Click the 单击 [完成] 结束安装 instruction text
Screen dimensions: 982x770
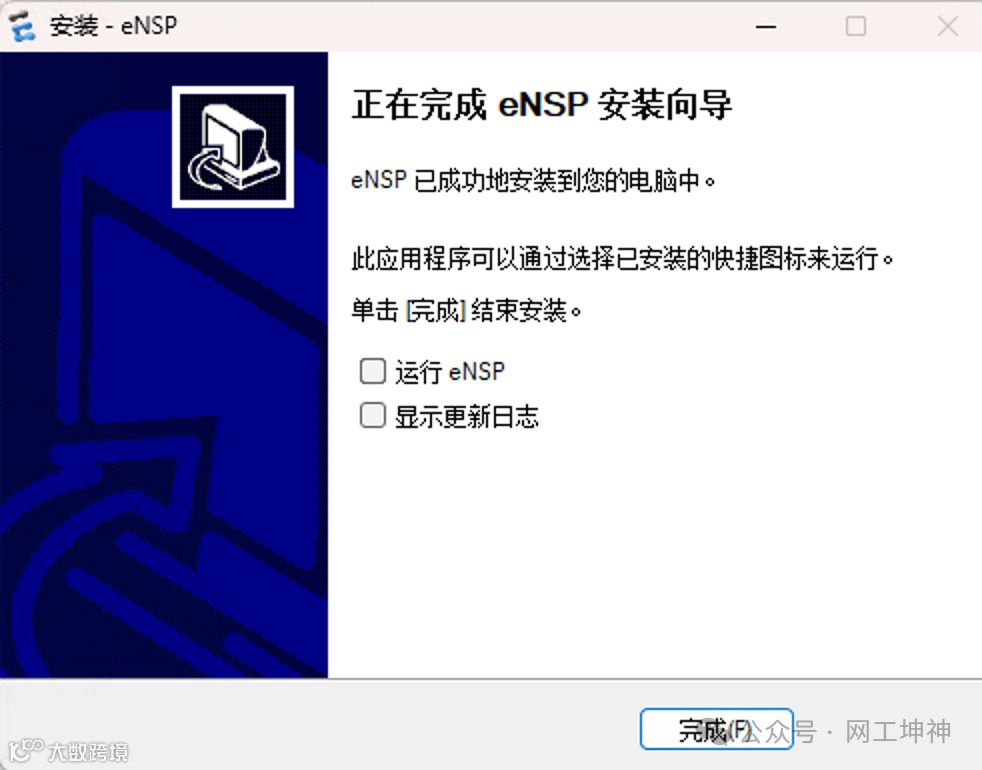click(467, 310)
